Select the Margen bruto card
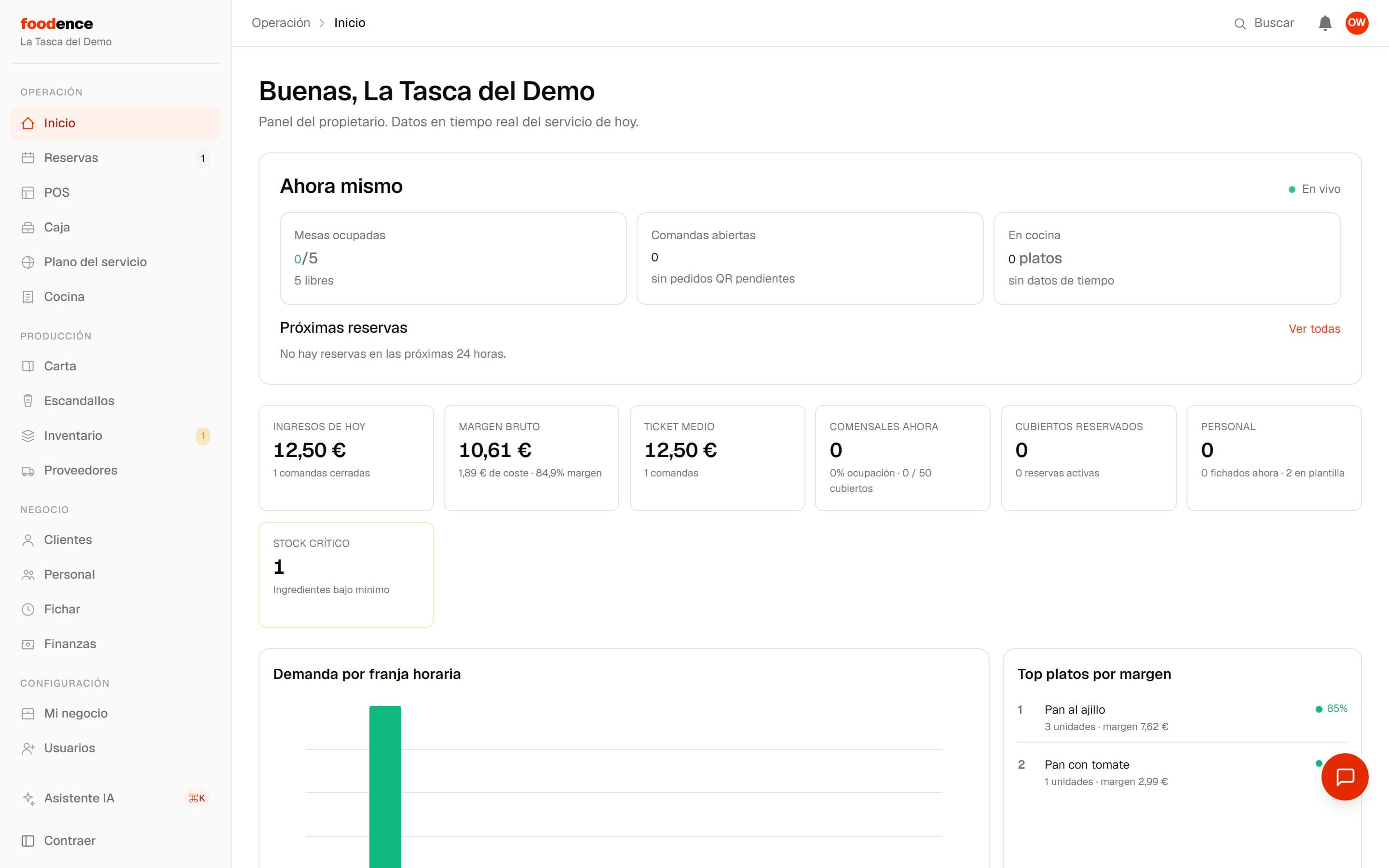Screen dimensions: 1389x868 coord(531,458)
